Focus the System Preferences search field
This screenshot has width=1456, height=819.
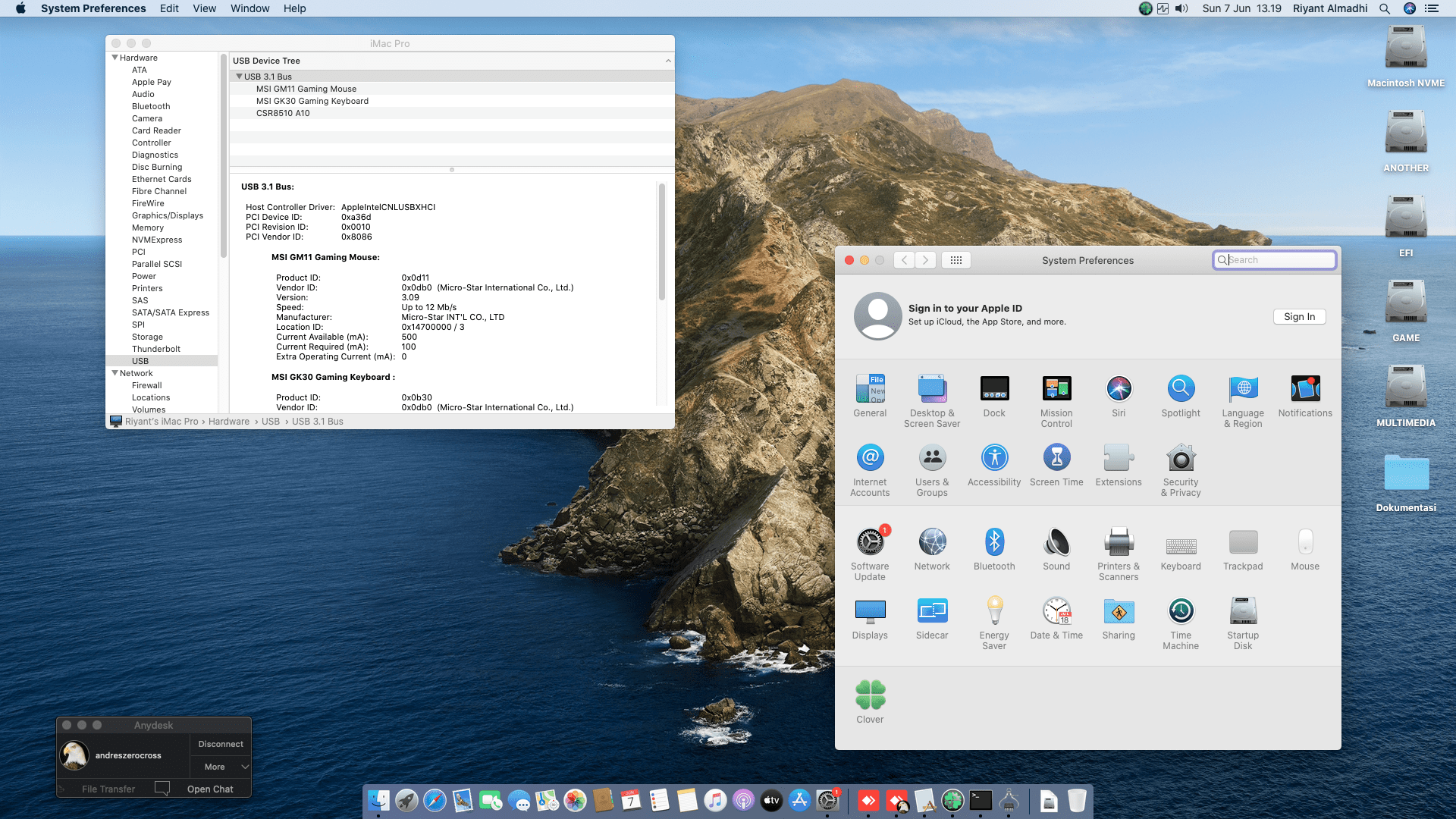[1274, 260]
